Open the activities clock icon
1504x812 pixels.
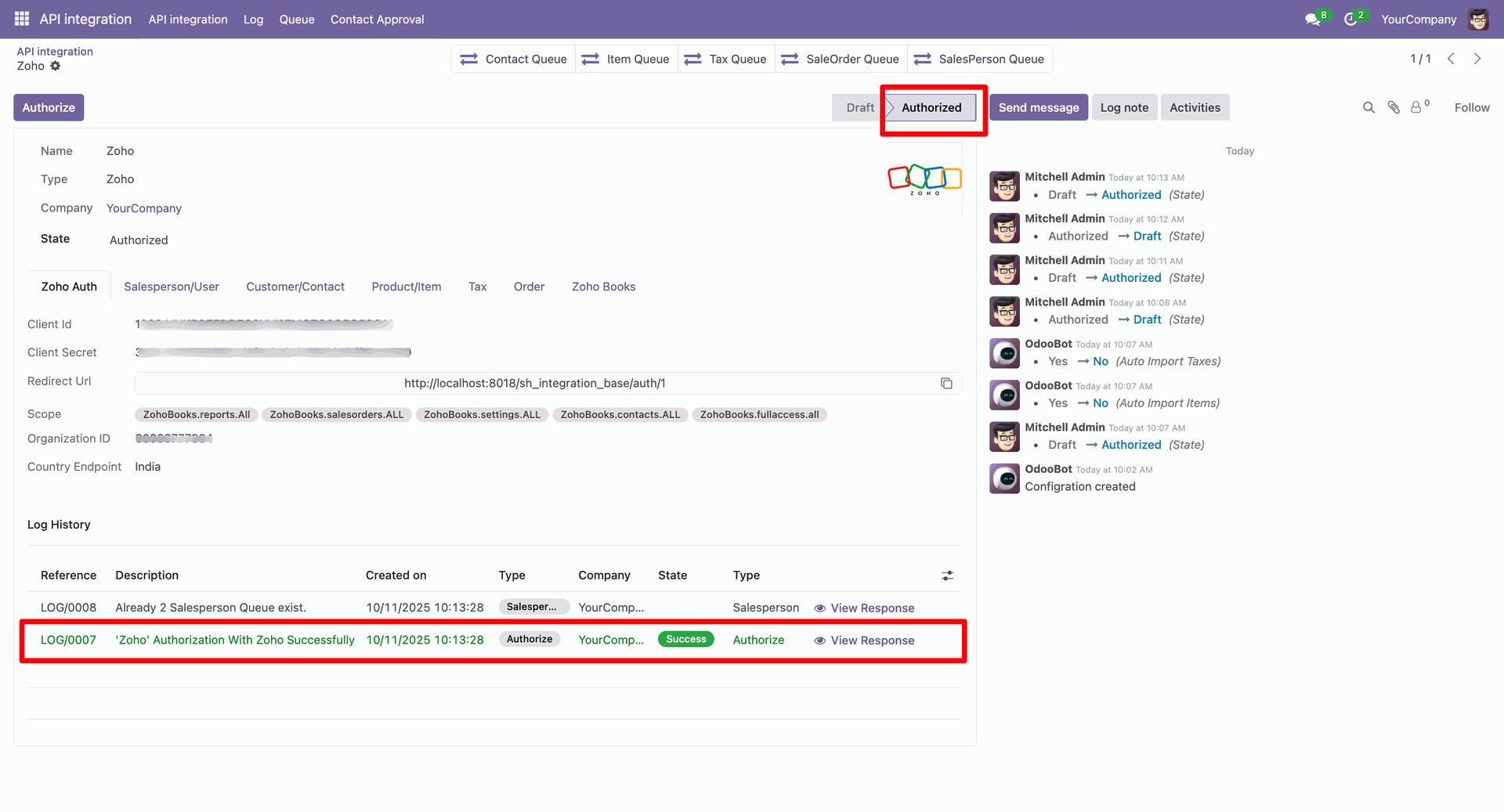1350,19
